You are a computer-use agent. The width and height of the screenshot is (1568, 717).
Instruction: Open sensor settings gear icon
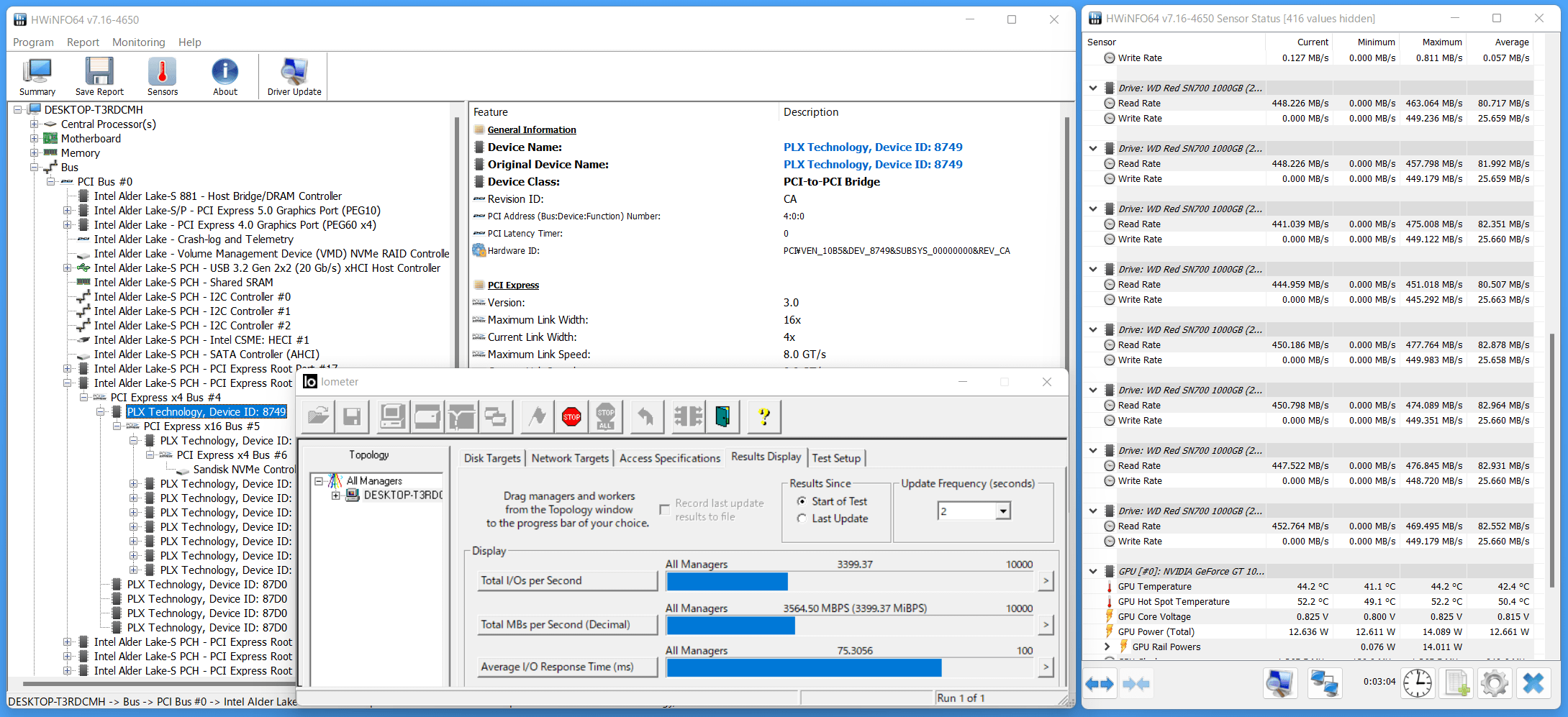tap(1495, 683)
